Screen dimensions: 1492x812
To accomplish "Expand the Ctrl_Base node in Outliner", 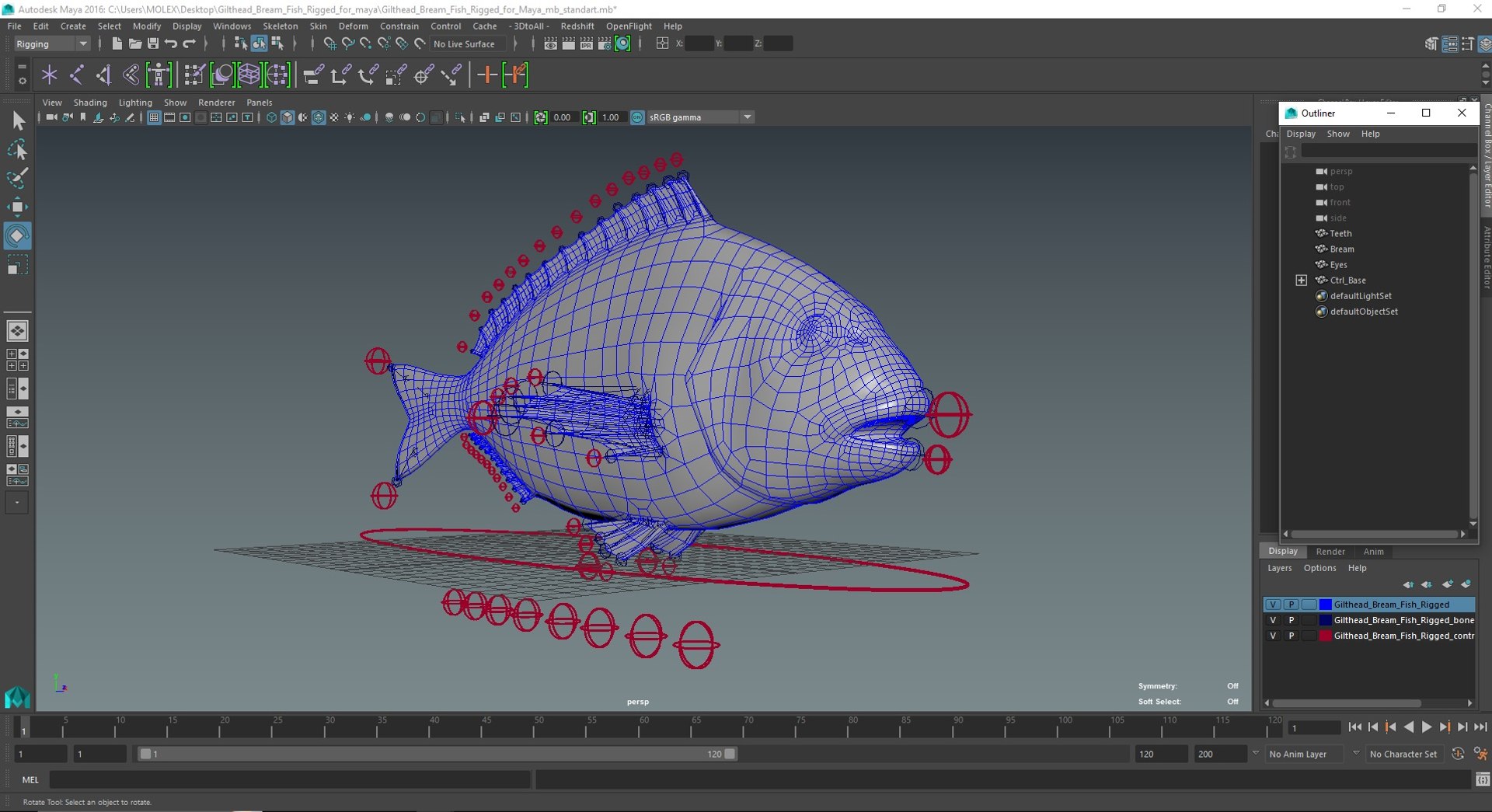I will [x=1301, y=281].
